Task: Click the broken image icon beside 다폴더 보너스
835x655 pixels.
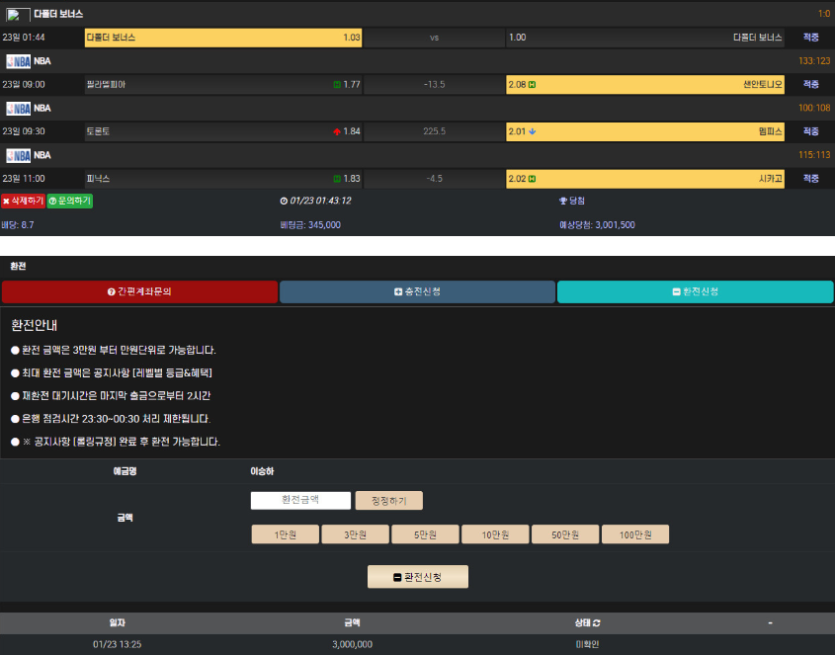Action: pos(18,15)
